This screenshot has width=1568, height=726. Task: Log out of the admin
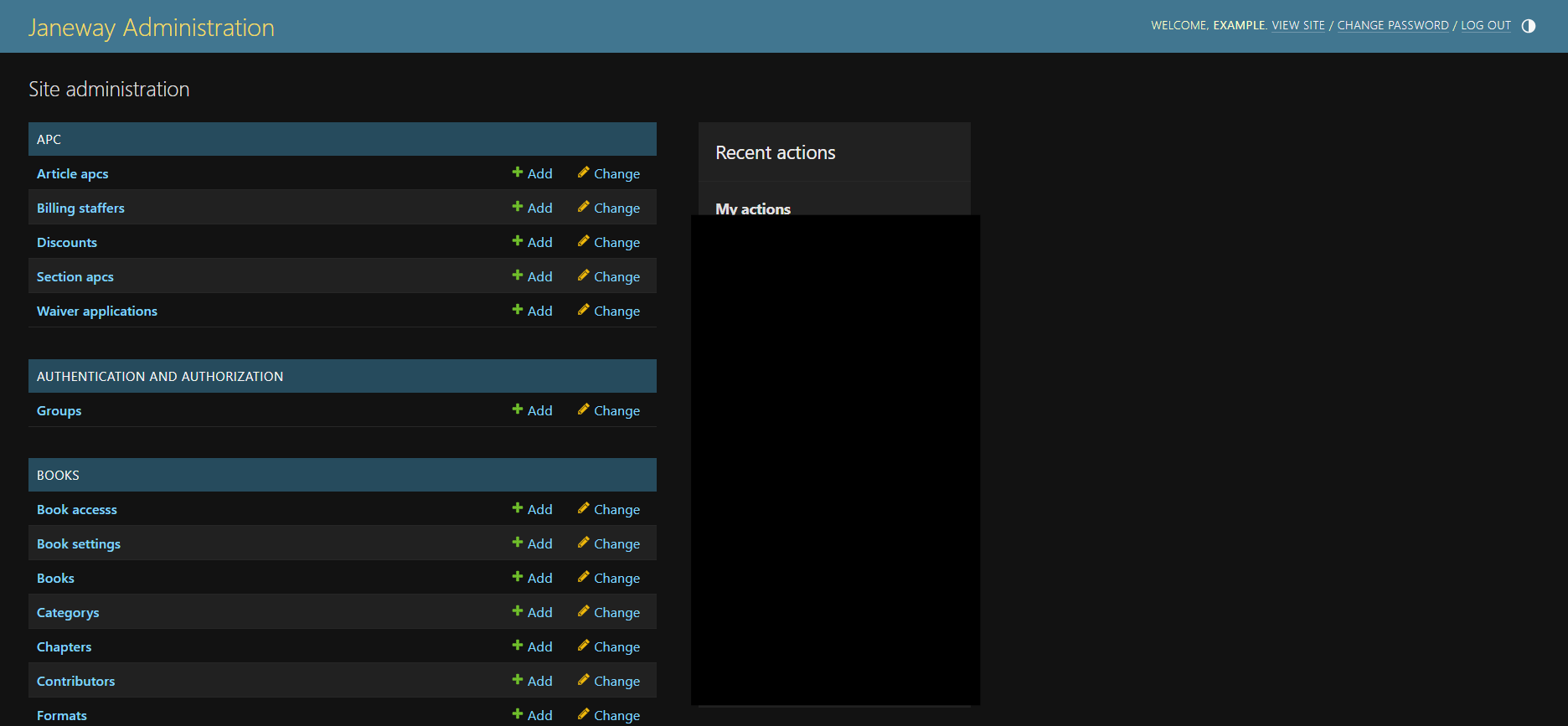1486,25
